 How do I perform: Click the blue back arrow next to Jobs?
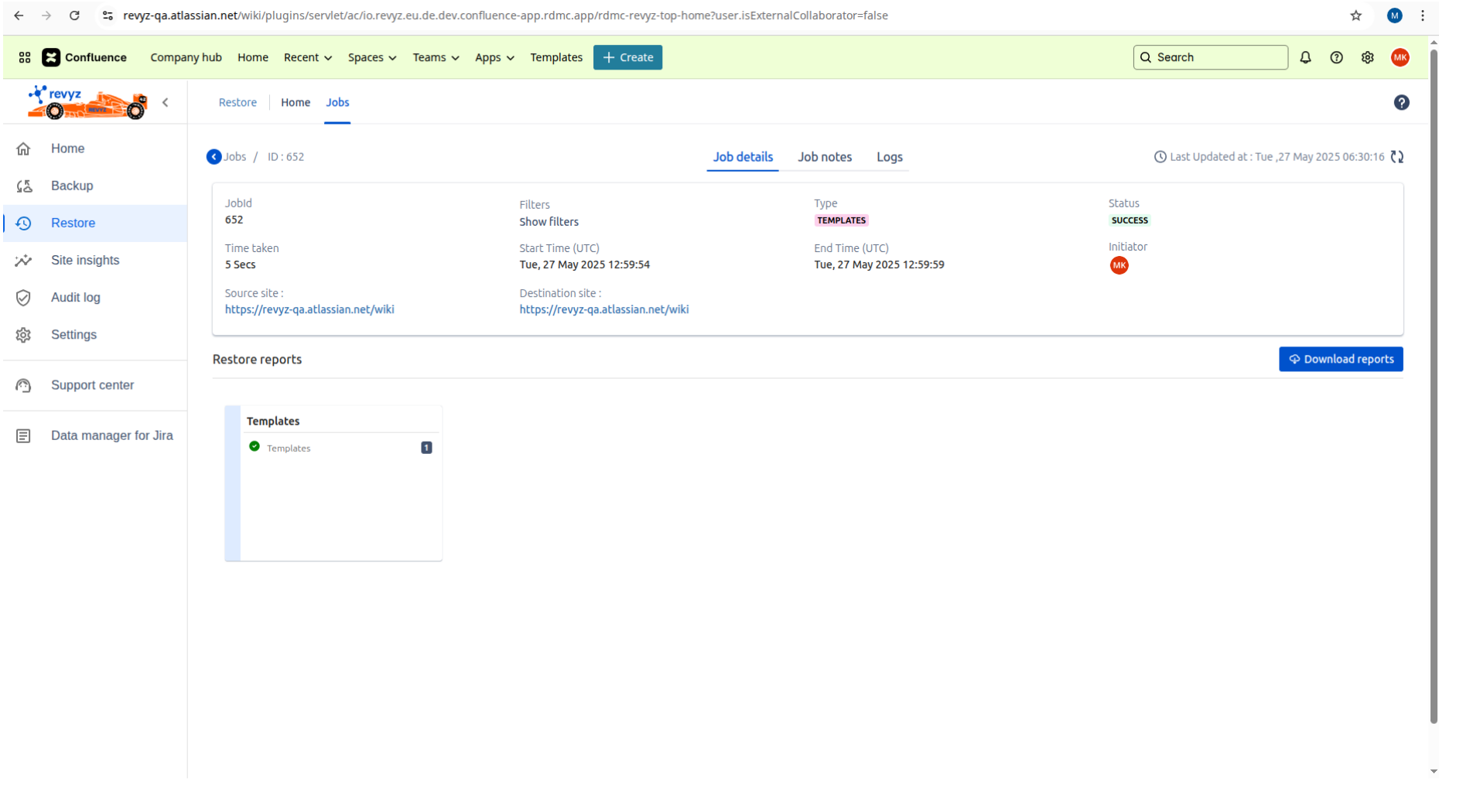click(x=214, y=157)
